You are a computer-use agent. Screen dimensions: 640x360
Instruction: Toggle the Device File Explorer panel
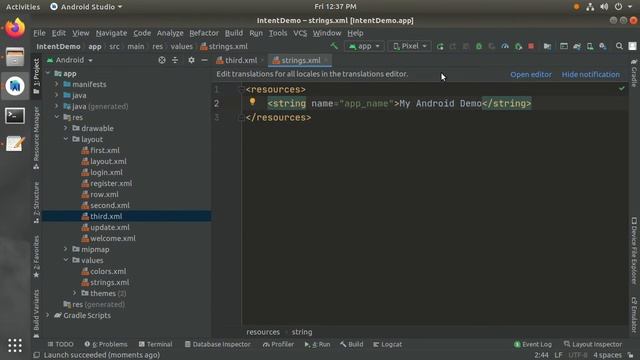pyautogui.click(x=634, y=251)
